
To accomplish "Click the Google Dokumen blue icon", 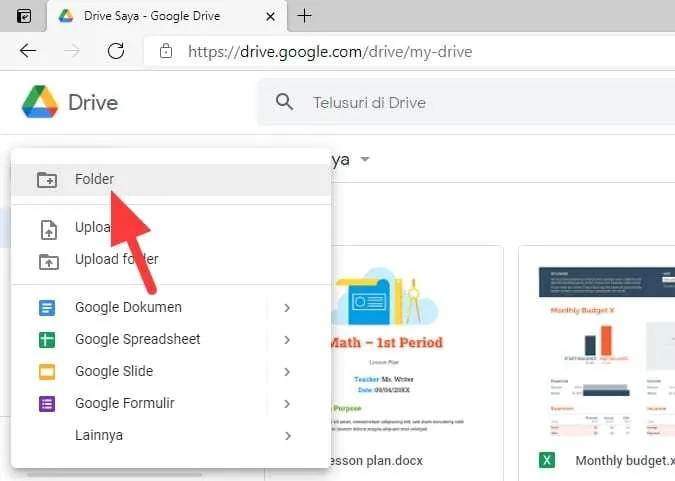I will pos(47,308).
